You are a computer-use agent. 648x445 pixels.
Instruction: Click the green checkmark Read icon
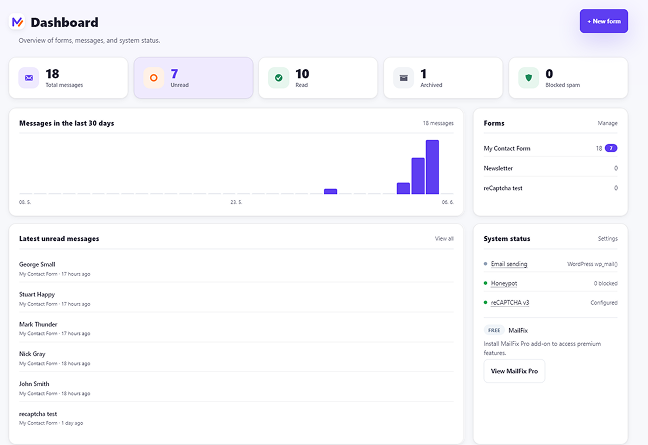[279, 78]
